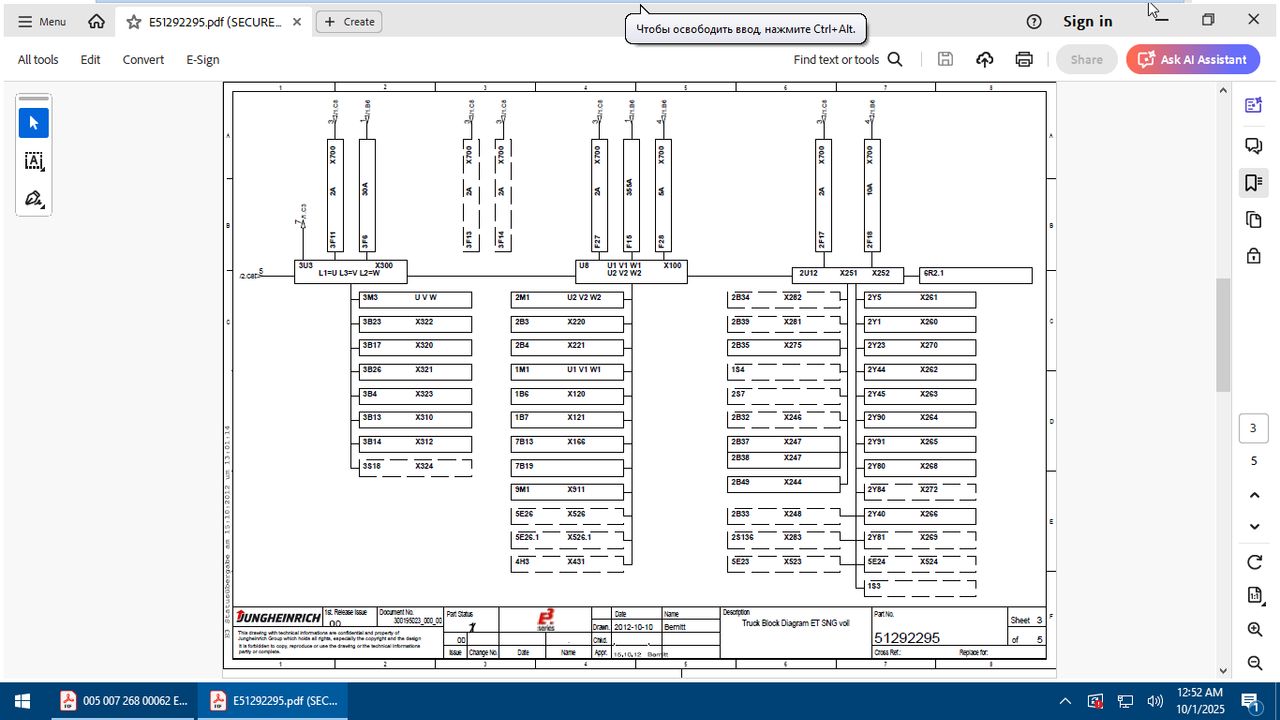This screenshot has width=1280, height=720.
Task: Go to the previous page up arrow
Action: 1254,495
